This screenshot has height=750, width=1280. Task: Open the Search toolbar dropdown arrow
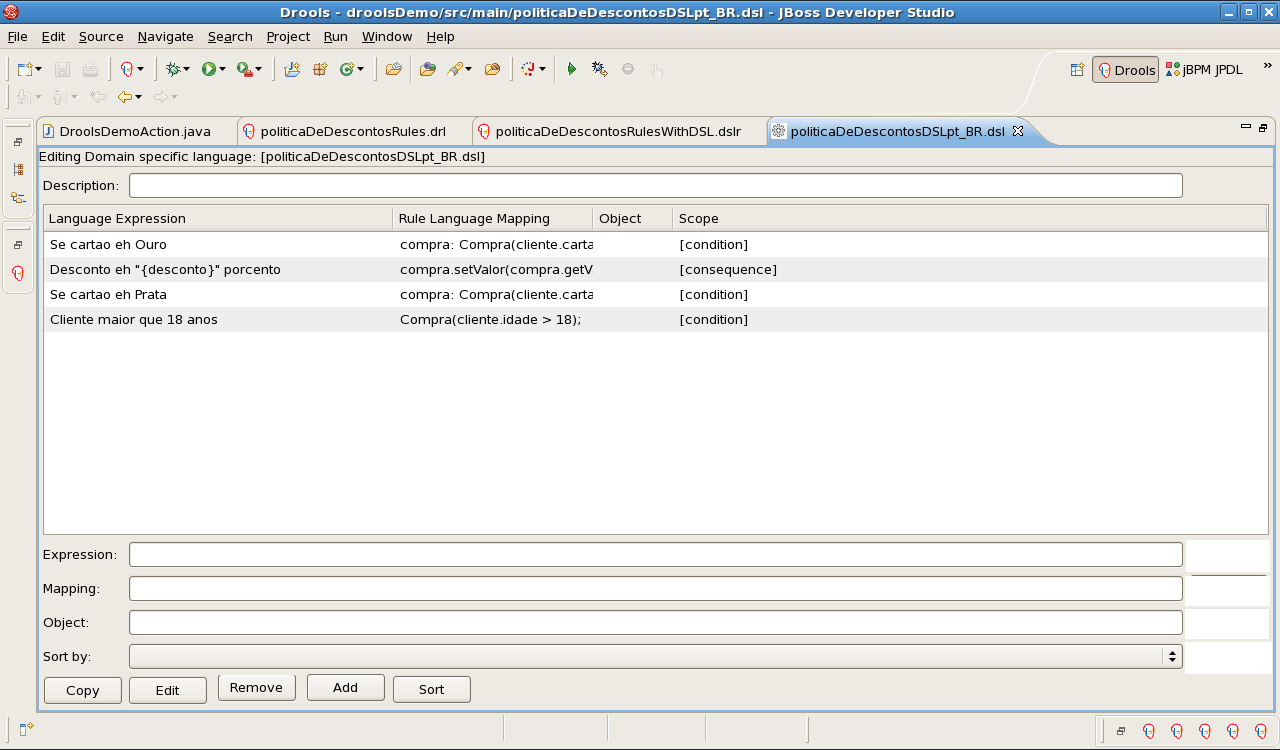click(468, 69)
